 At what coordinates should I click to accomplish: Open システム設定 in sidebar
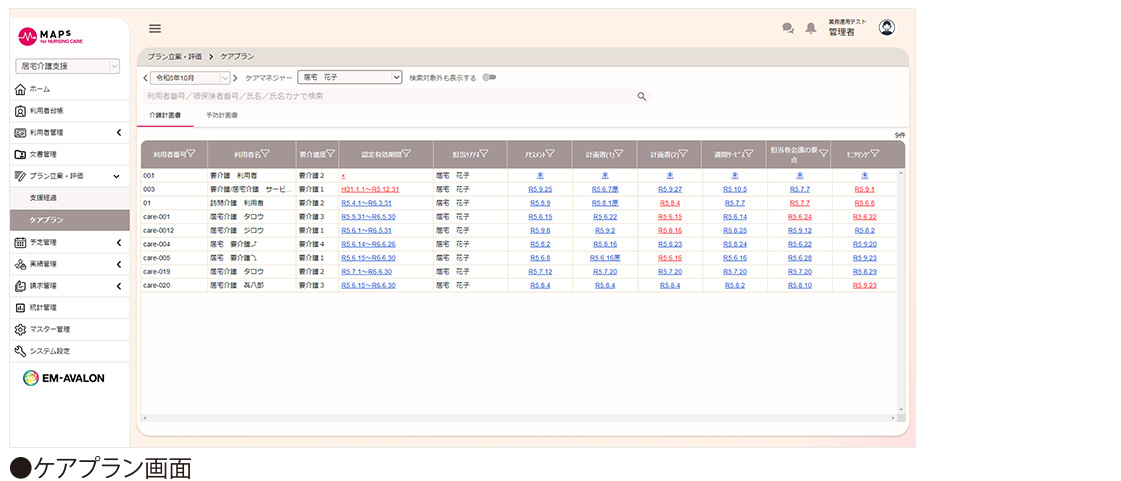coord(69,351)
